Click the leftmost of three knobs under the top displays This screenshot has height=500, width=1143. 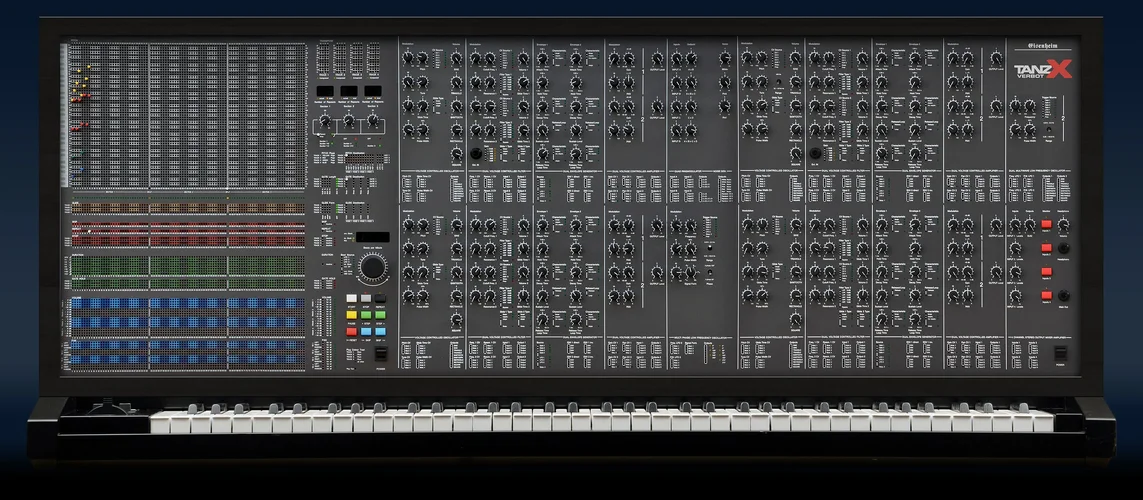coord(325,123)
